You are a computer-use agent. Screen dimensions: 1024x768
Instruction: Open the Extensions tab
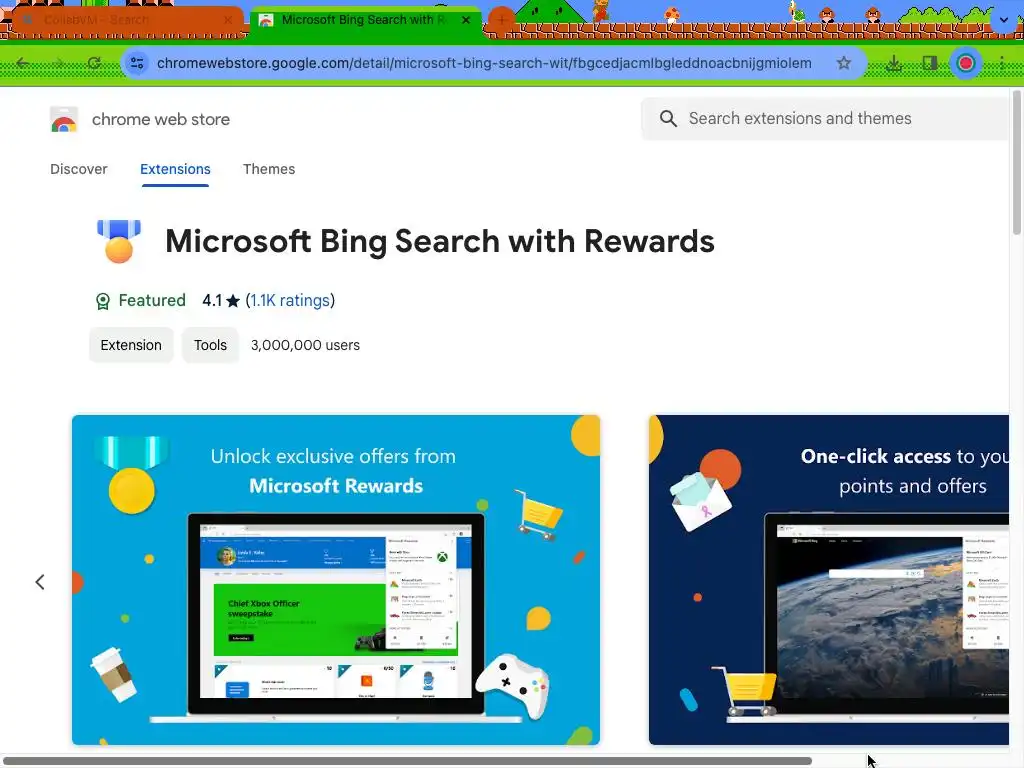click(x=175, y=169)
